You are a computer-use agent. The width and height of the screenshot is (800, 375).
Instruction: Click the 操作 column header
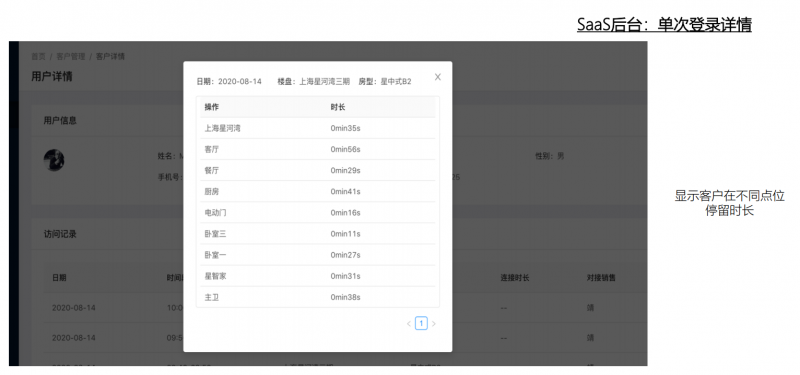coord(212,107)
